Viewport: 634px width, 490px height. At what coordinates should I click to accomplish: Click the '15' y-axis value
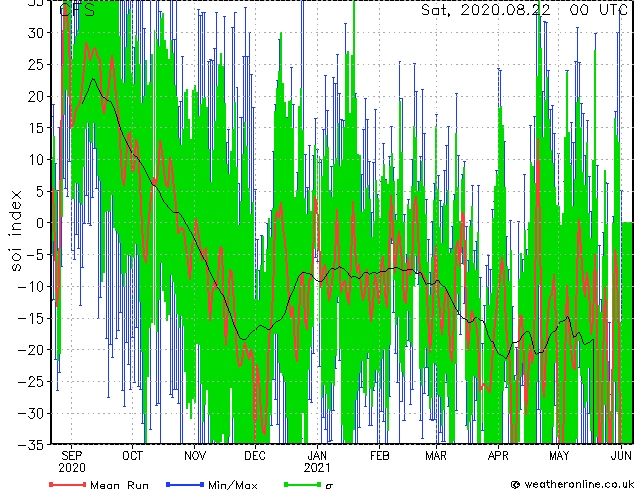tap(36, 128)
